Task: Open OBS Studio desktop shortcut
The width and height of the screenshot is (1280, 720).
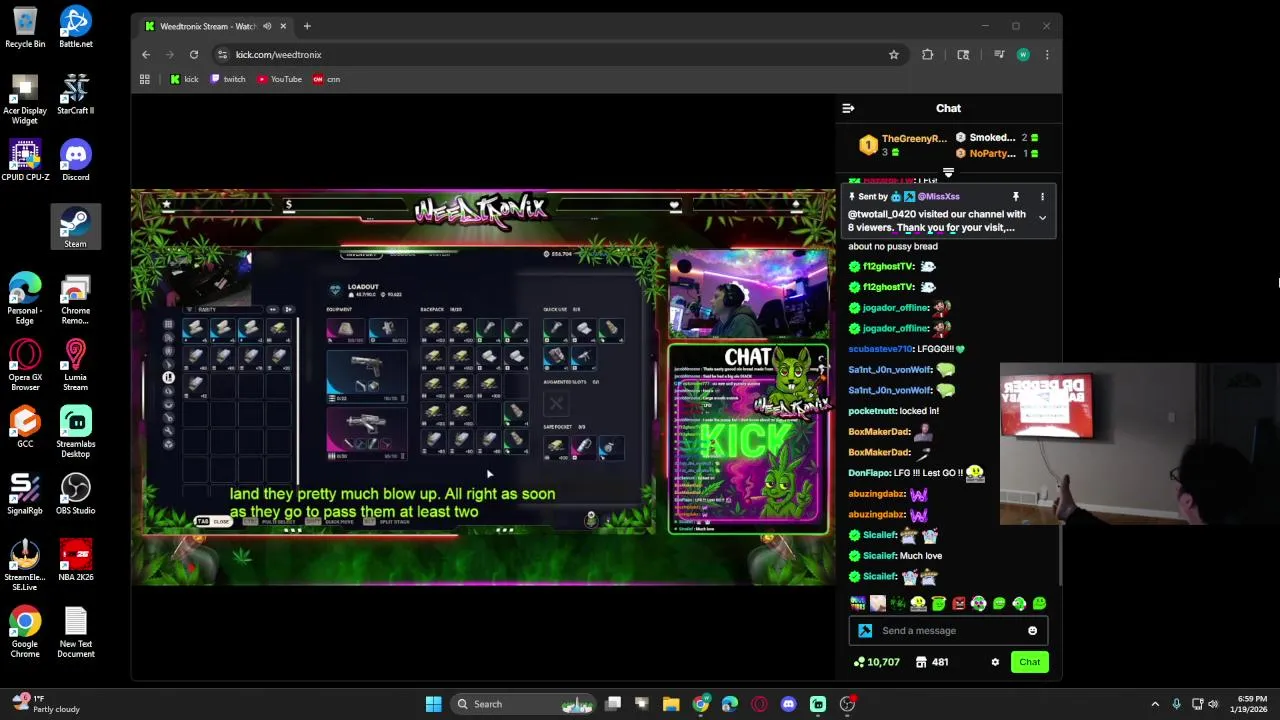Action: click(76, 494)
